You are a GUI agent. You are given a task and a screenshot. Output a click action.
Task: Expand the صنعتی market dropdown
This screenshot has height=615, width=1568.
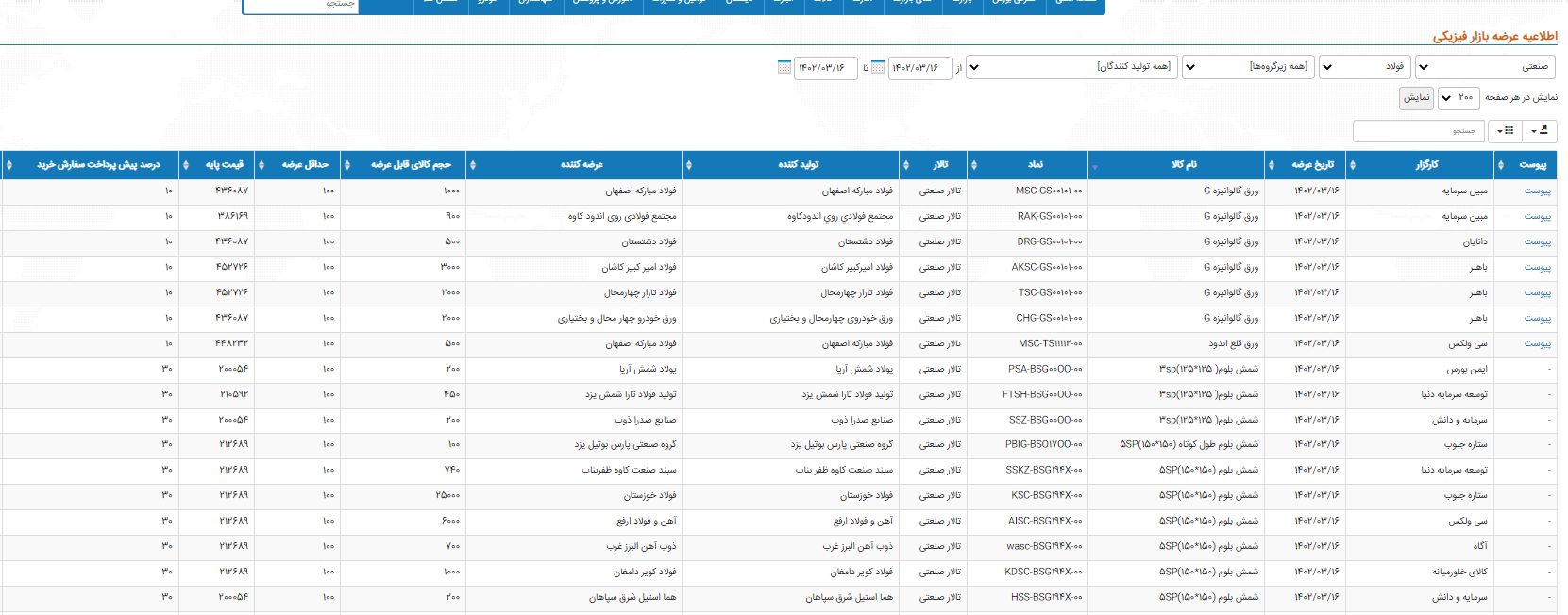(x=1484, y=67)
